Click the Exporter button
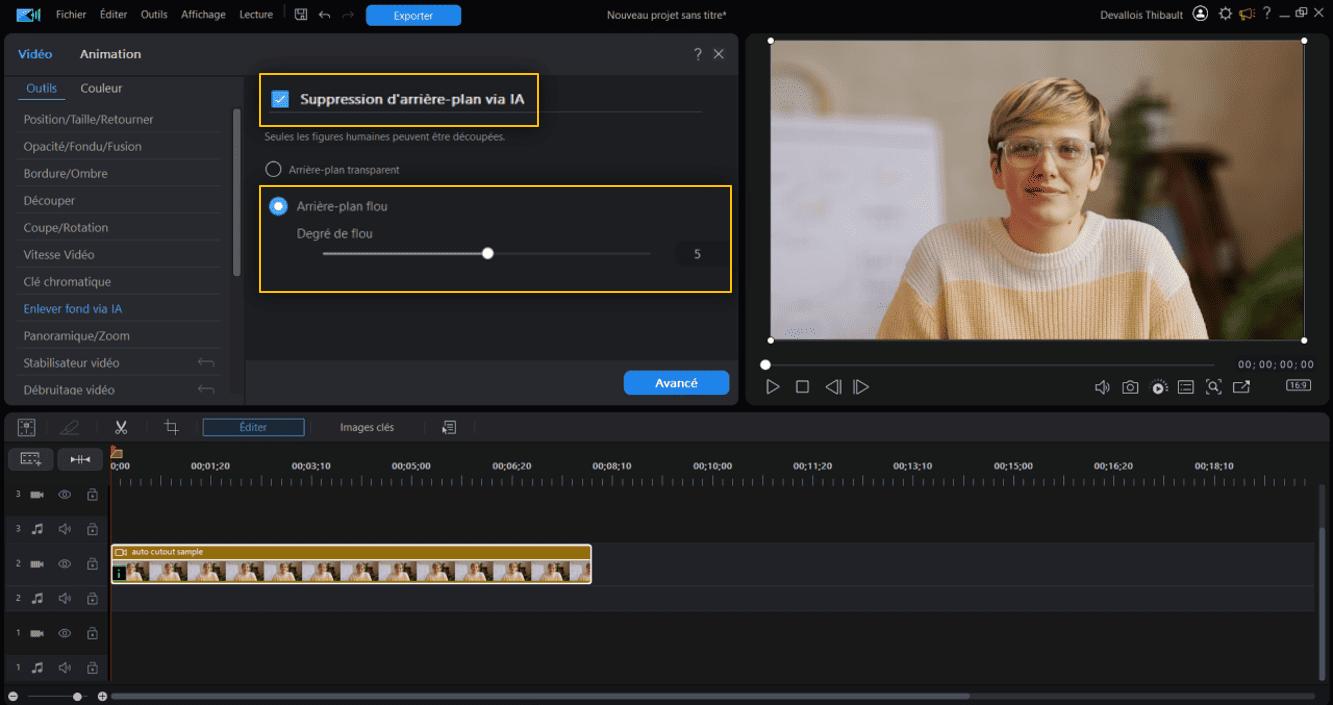Image resolution: width=1333 pixels, height=705 pixels. 413,15
